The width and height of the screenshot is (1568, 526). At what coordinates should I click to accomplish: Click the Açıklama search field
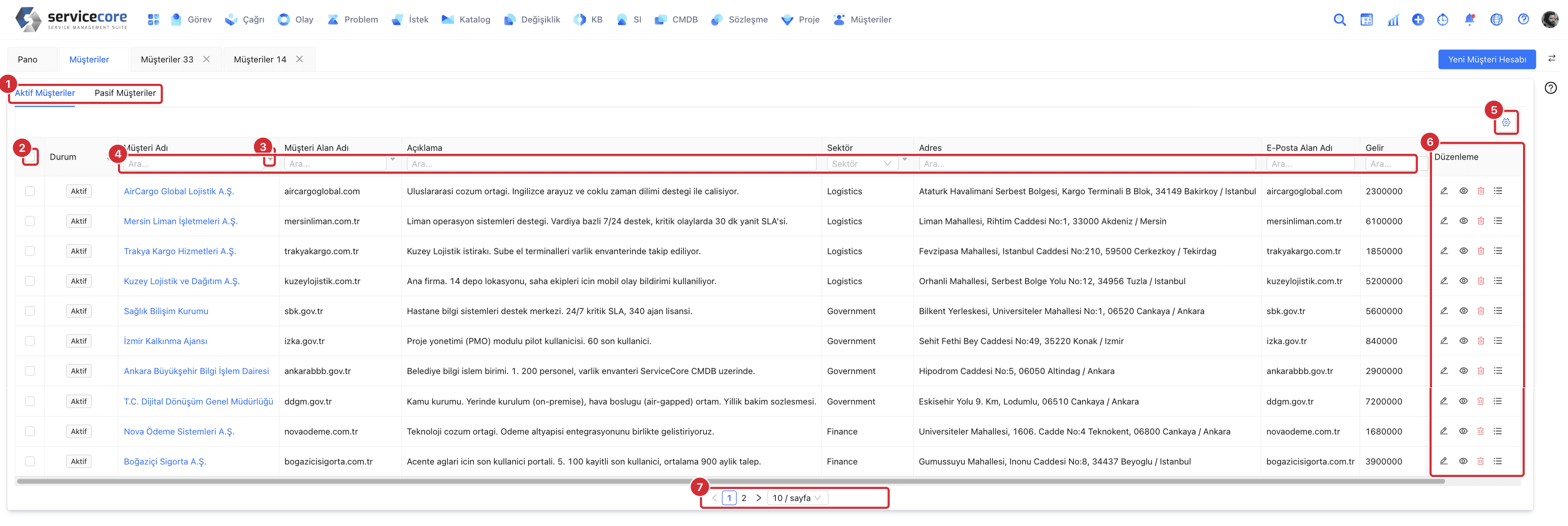point(611,164)
